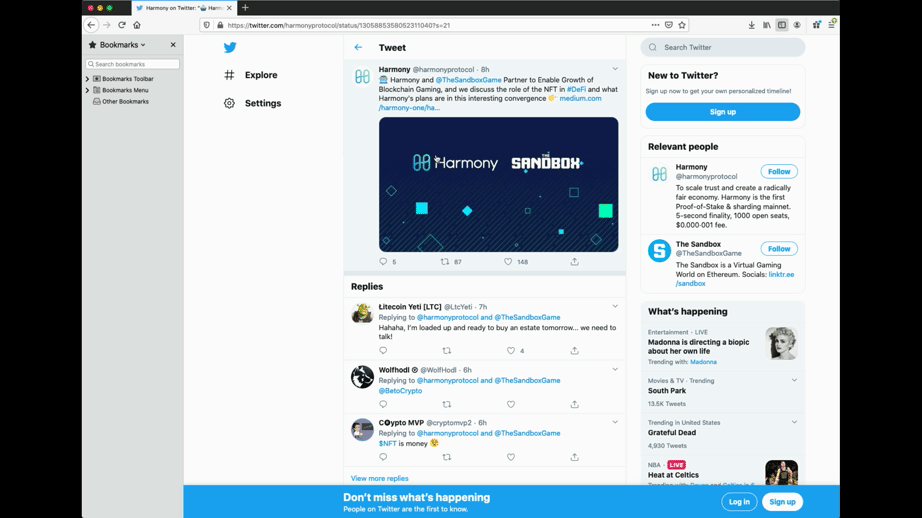Focus the Search bookmarks field

(x=132, y=64)
